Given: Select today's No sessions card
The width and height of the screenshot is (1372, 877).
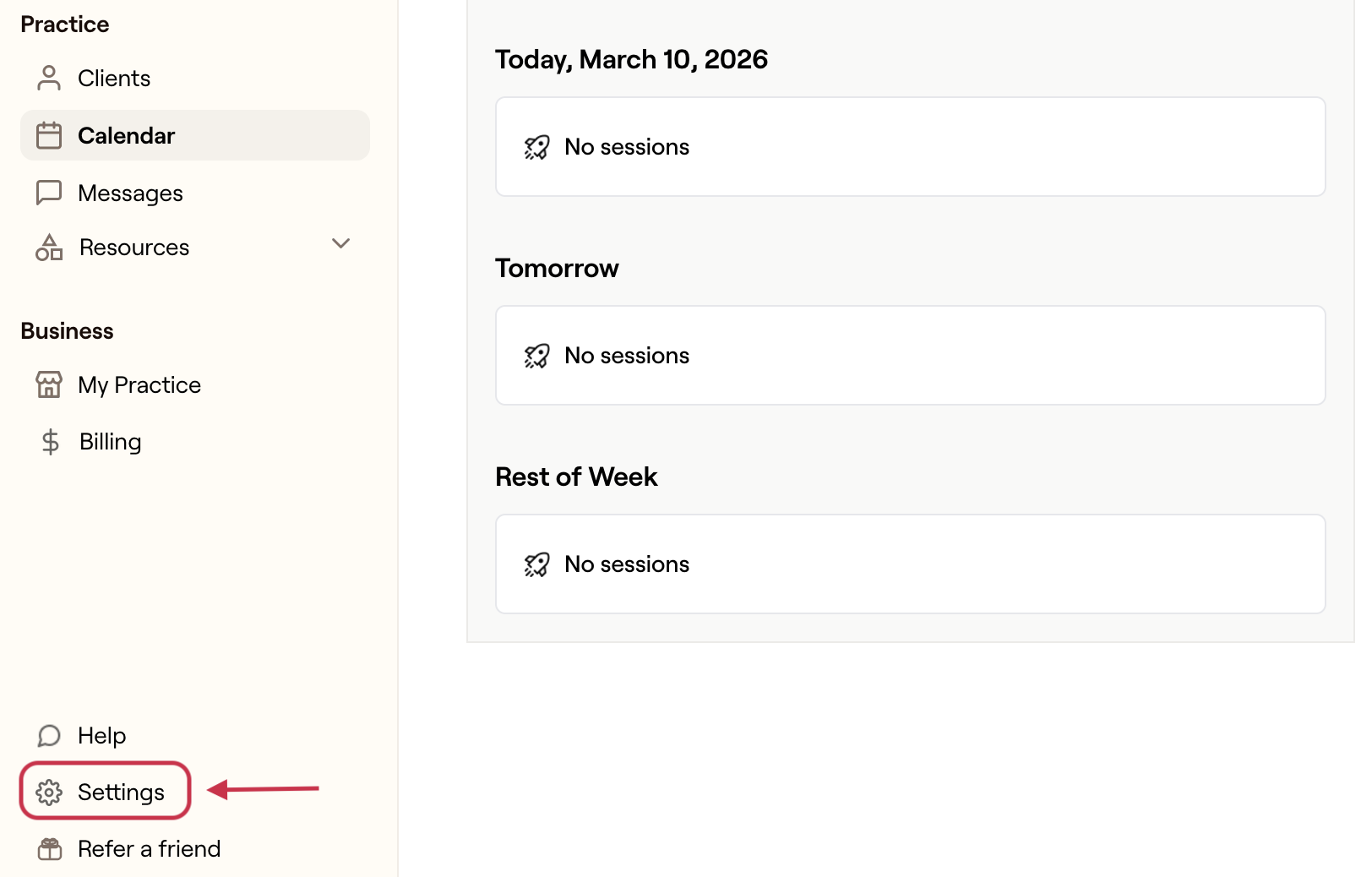Looking at the screenshot, I should [910, 147].
